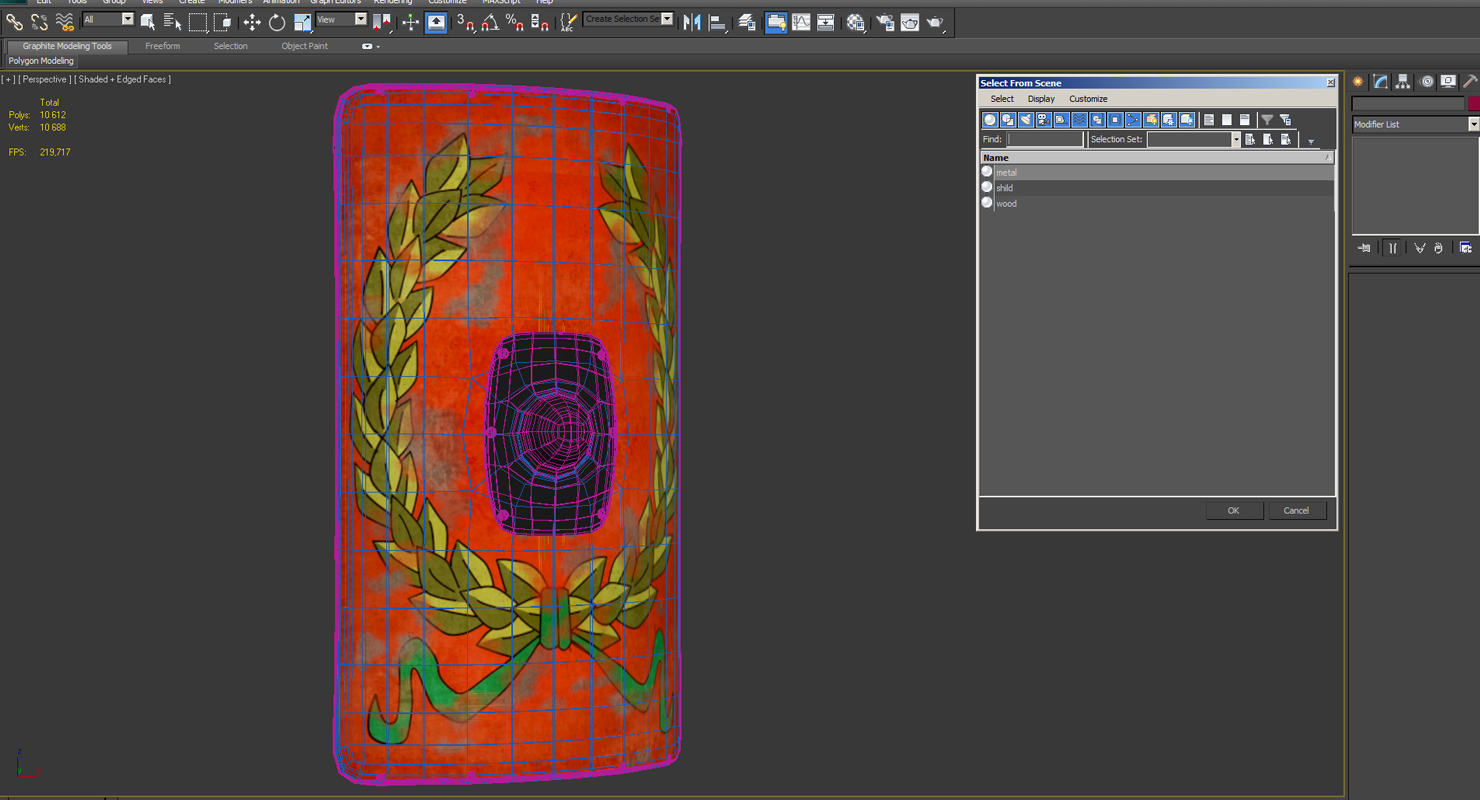1480x800 pixels.
Task: Open the Material Editor
Action: (856, 21)
